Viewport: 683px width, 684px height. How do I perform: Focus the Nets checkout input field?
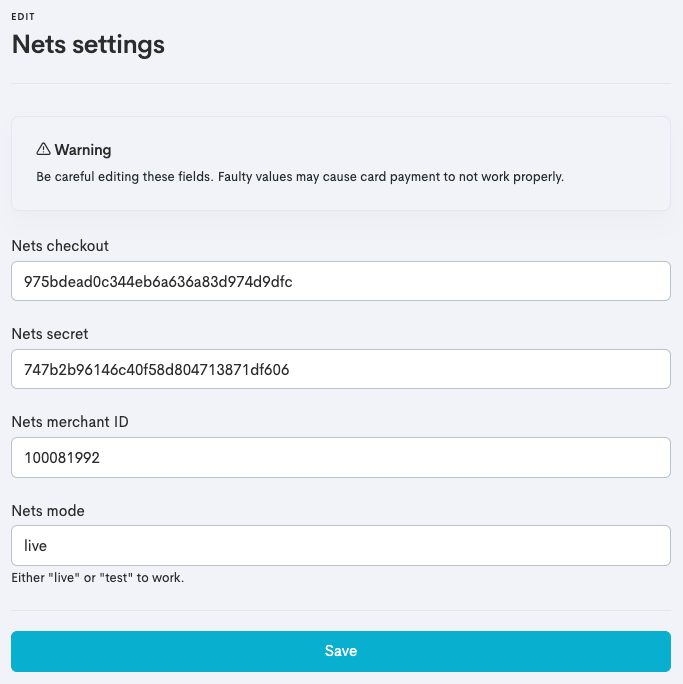(x=341, y=281)
